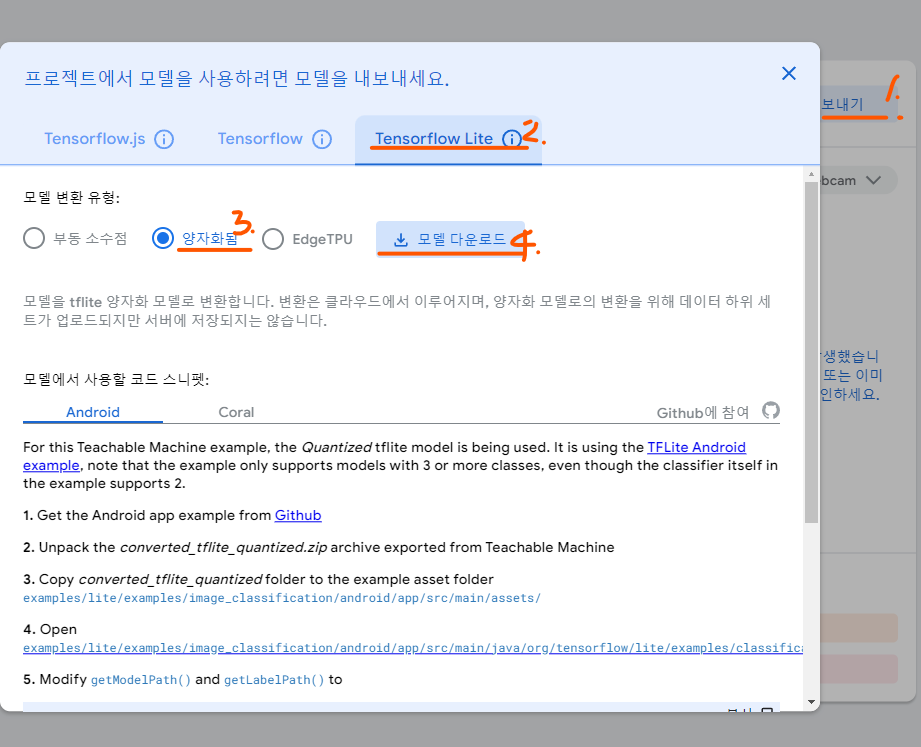Click the converted_tflite_quantized.zip text
The height and width of the screenshot is (747, 921).
(x=224, y=548)
